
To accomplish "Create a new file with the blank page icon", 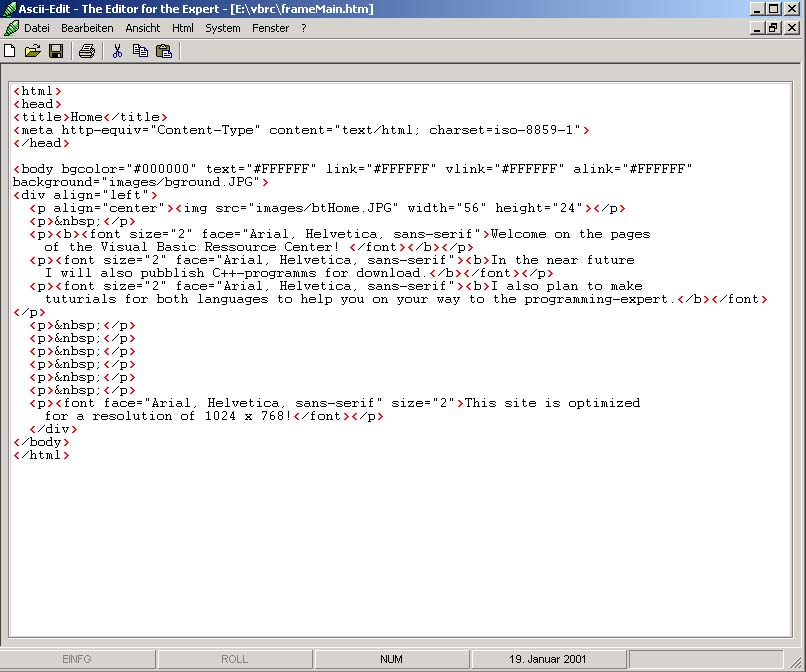I will [x=10, y=51].
